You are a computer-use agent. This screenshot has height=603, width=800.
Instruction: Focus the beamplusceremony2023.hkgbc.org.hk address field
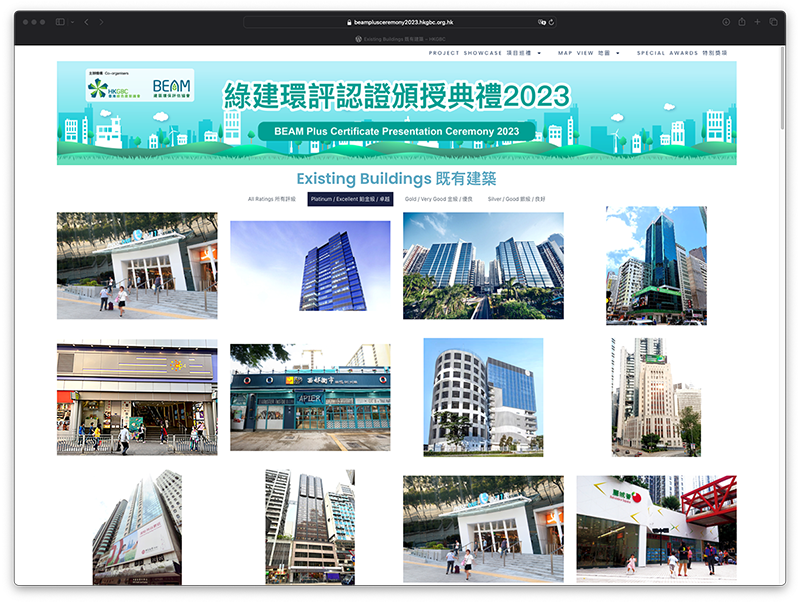[x=400, y=22]
